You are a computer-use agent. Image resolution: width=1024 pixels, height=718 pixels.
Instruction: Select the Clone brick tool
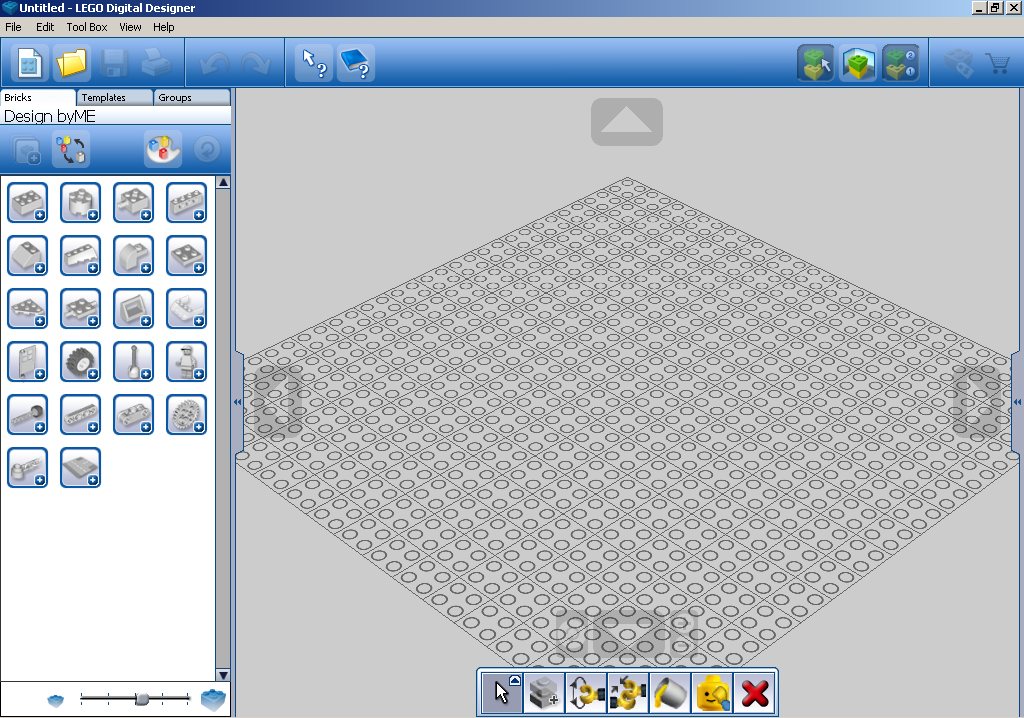544,692
